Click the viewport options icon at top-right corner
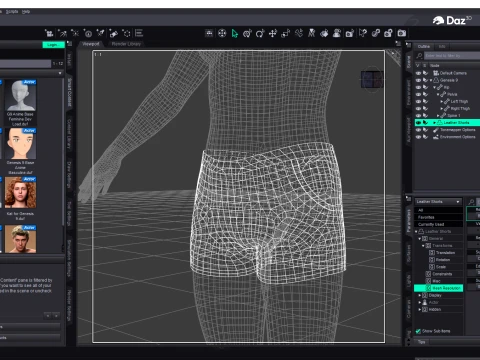 coord(398,44)
